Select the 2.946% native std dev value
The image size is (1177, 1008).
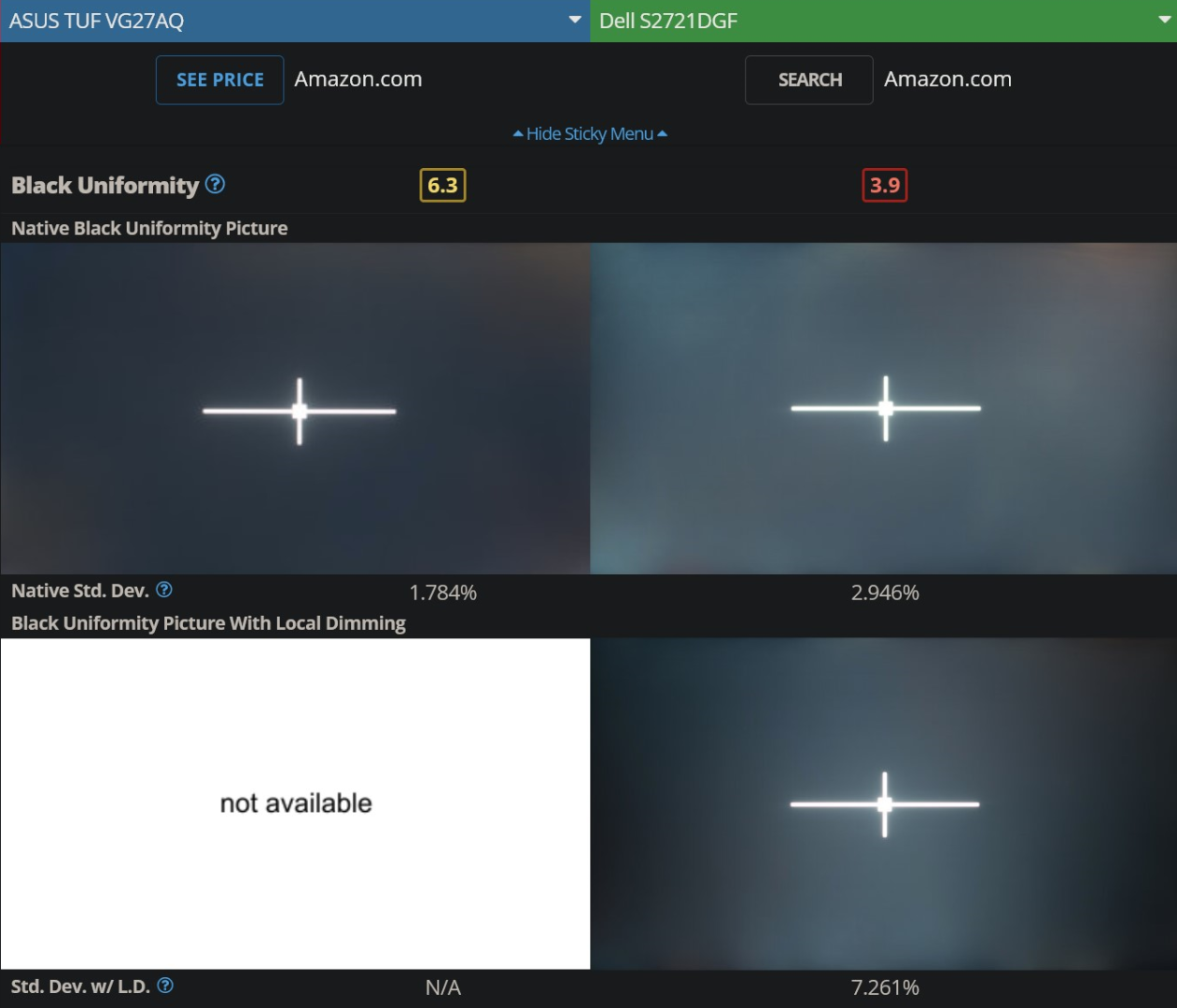click(885, 593)
